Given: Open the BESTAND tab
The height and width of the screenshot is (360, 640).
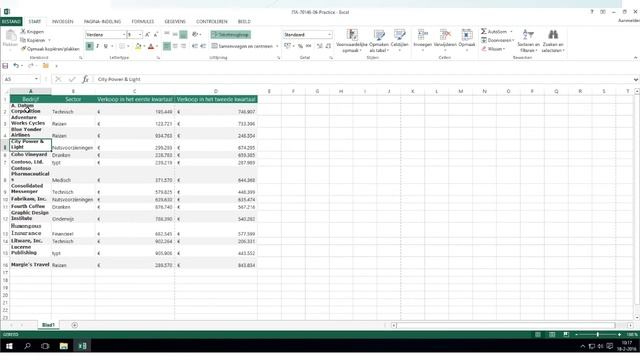Looking at the screenshot, I should pos(11,21).
